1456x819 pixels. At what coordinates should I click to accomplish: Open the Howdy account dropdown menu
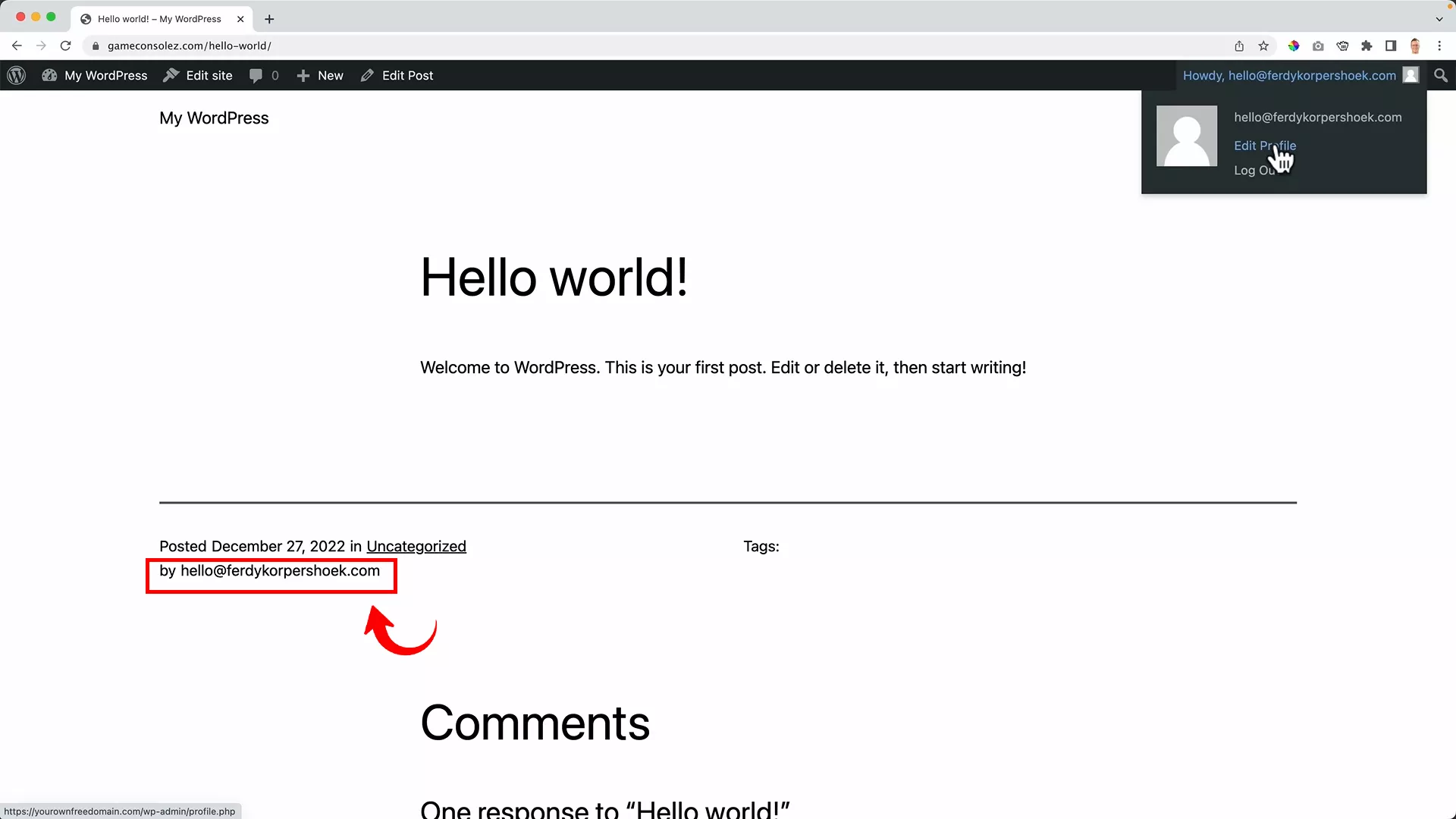[1289, 75]
